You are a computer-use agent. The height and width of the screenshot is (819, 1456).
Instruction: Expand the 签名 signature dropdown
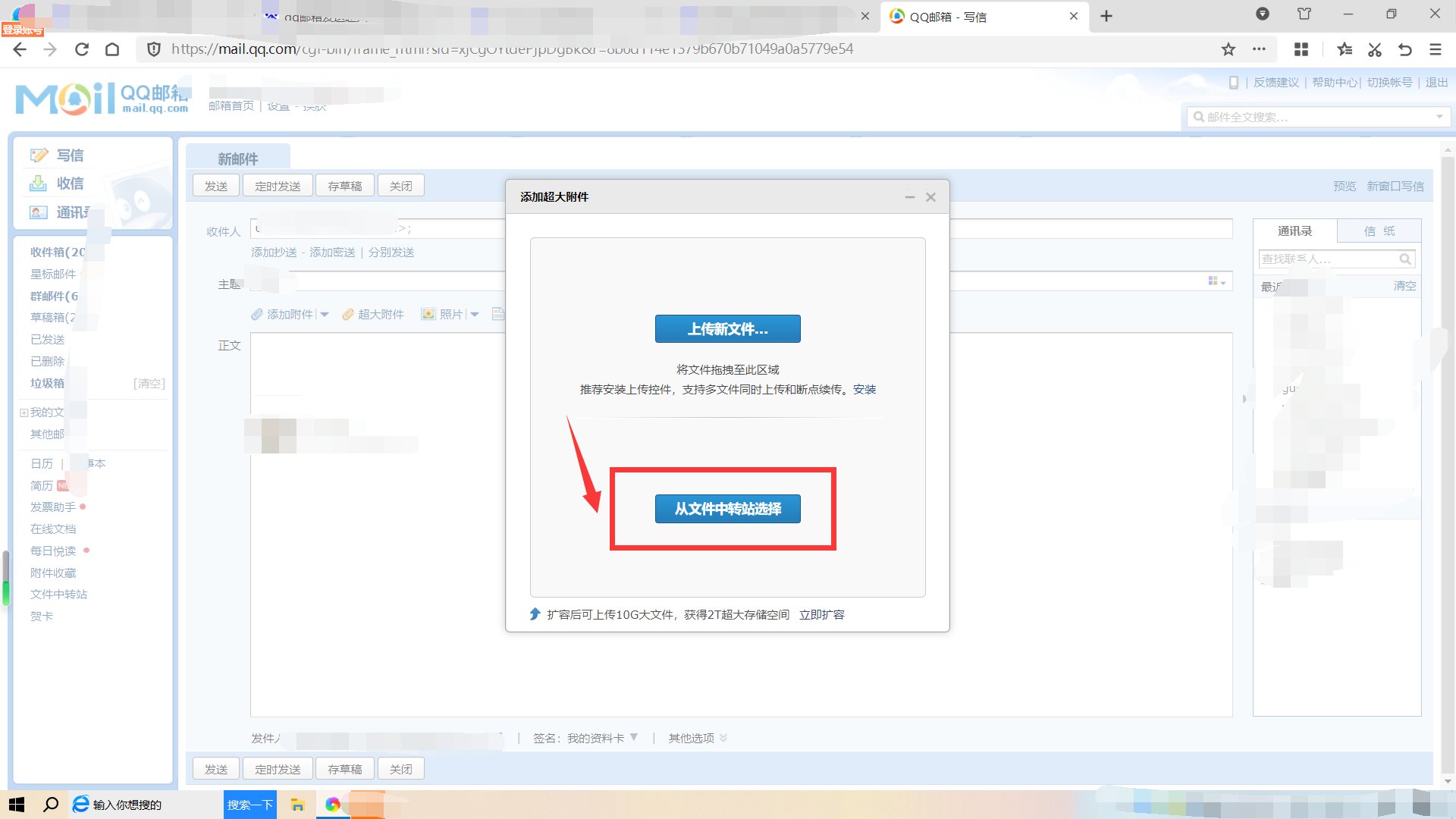click(635, 737)
